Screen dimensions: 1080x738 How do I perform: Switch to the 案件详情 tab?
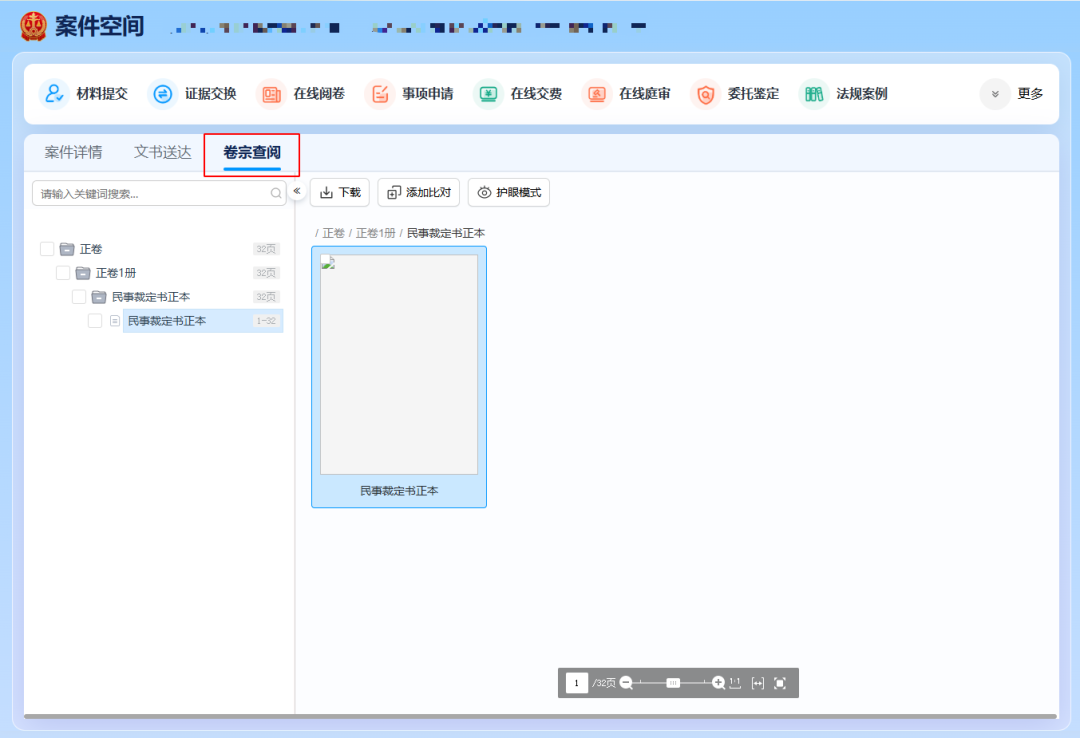tap(73, 152)
